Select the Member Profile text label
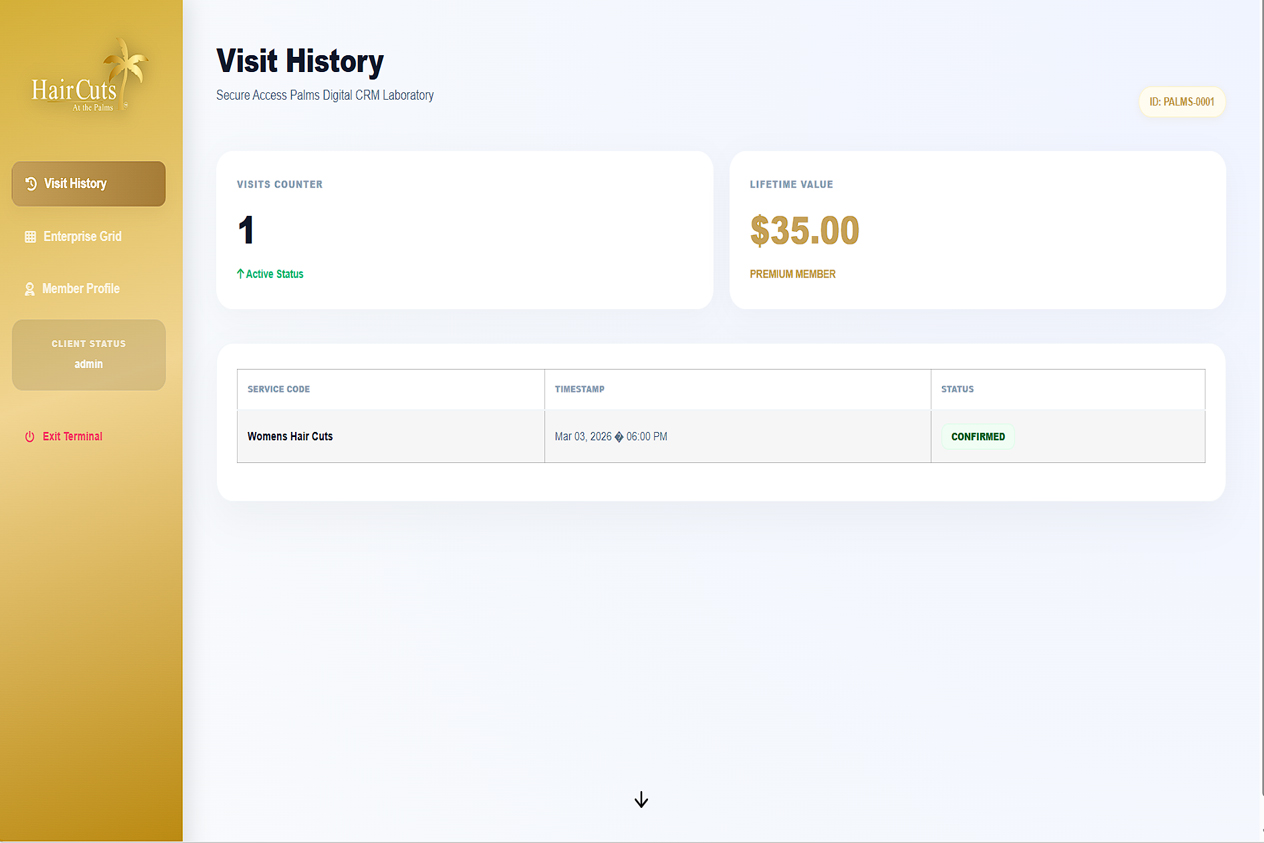 pyautogui.click(x=81, y=289)
